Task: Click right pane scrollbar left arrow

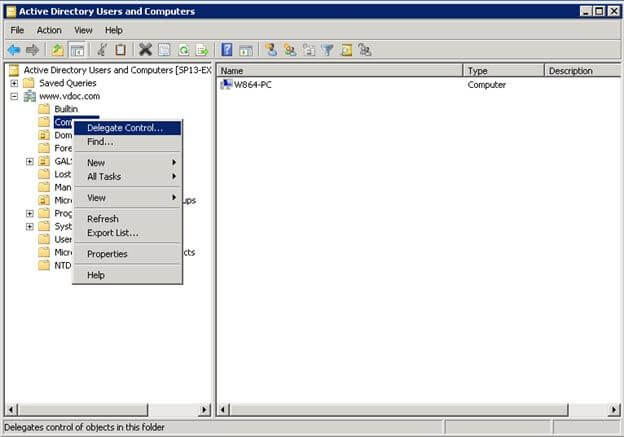Action: (x=223, y=410)
